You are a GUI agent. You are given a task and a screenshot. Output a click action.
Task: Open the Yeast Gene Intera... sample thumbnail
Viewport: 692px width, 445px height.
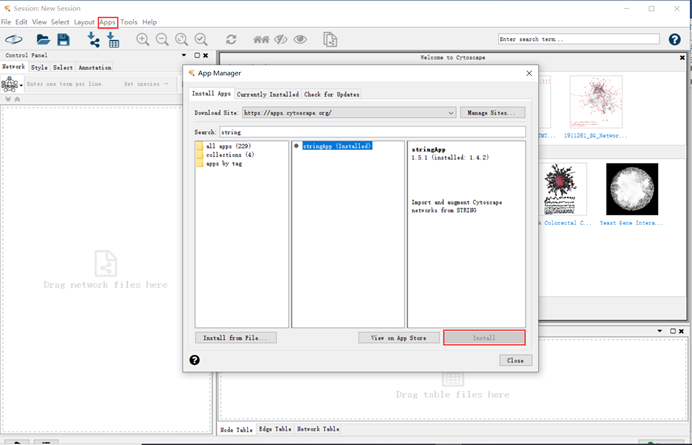632,189
